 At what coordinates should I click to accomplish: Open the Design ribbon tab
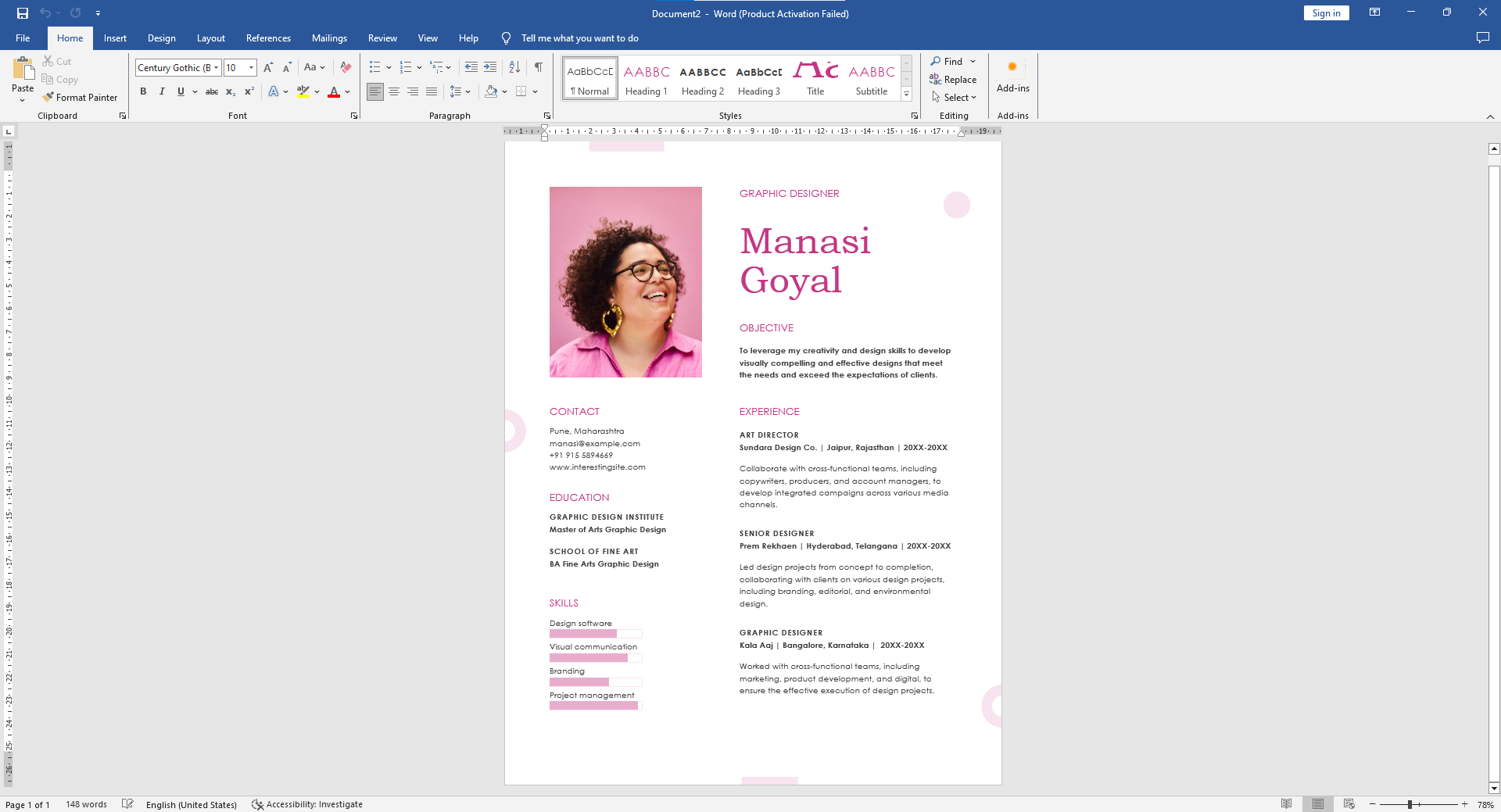click(161, 38)
